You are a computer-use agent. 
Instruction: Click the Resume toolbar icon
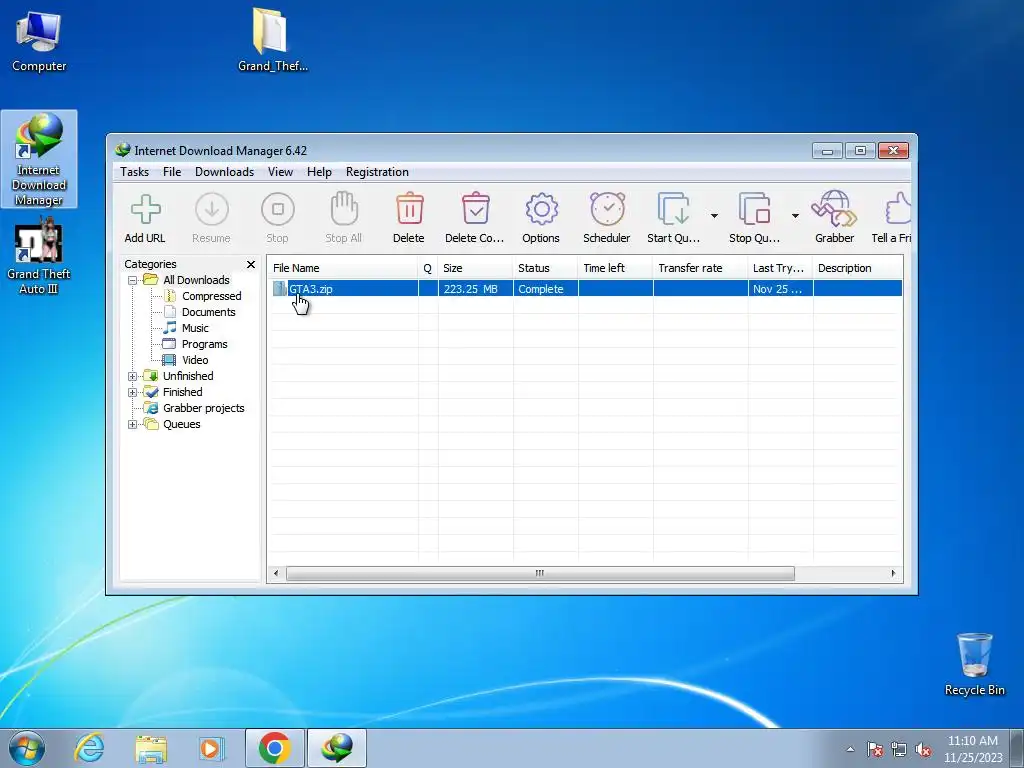212,210
